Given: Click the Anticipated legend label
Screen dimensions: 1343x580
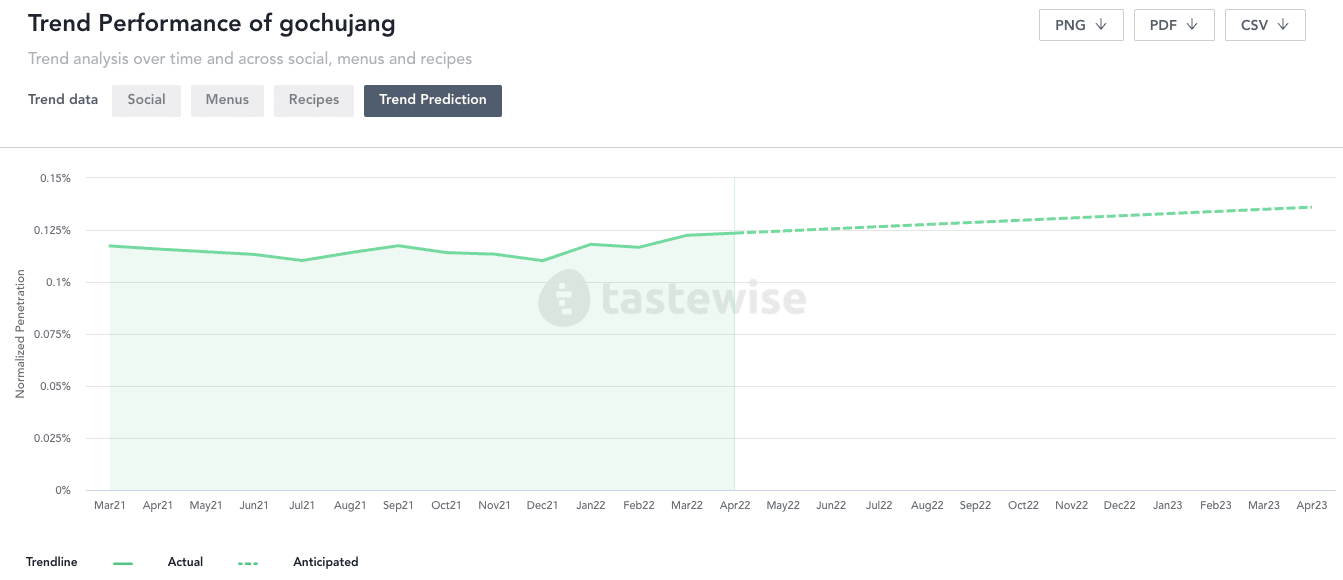Looking at the screenshot, I should click(325, 562).
